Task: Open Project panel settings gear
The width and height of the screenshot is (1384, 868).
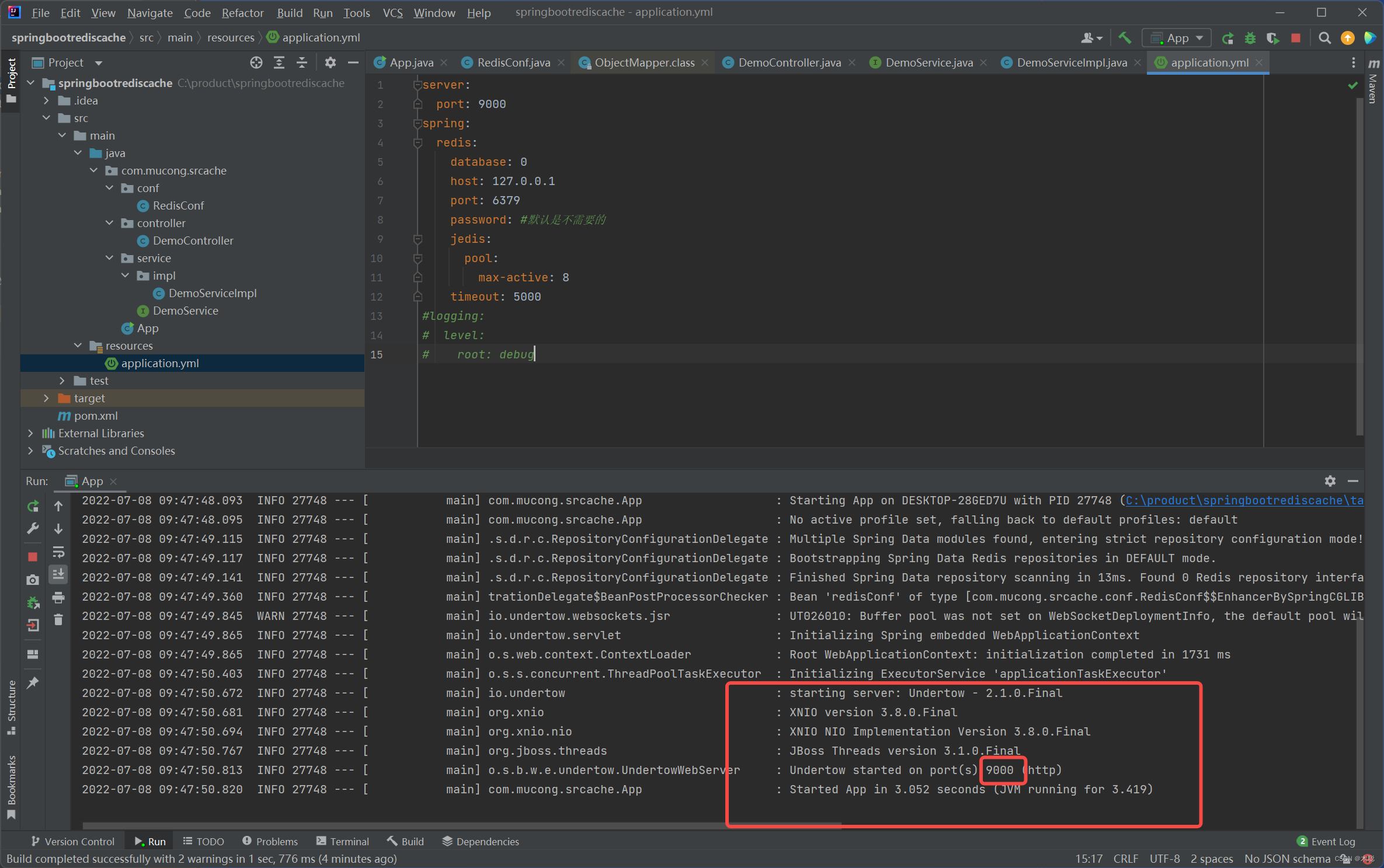Action: [x=331, y=62]
